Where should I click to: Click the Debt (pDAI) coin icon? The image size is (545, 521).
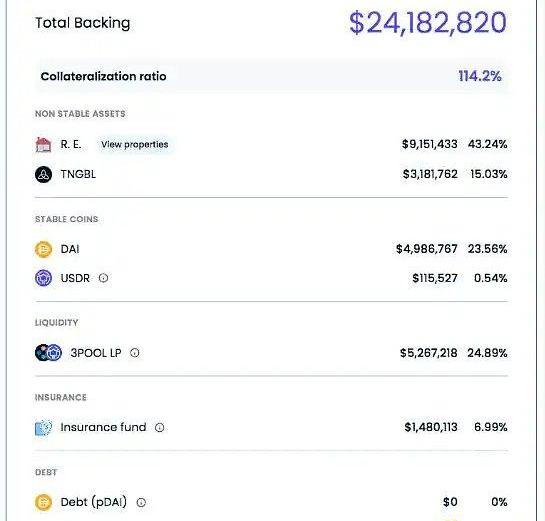pyautogui.click(x=43, y=502)
